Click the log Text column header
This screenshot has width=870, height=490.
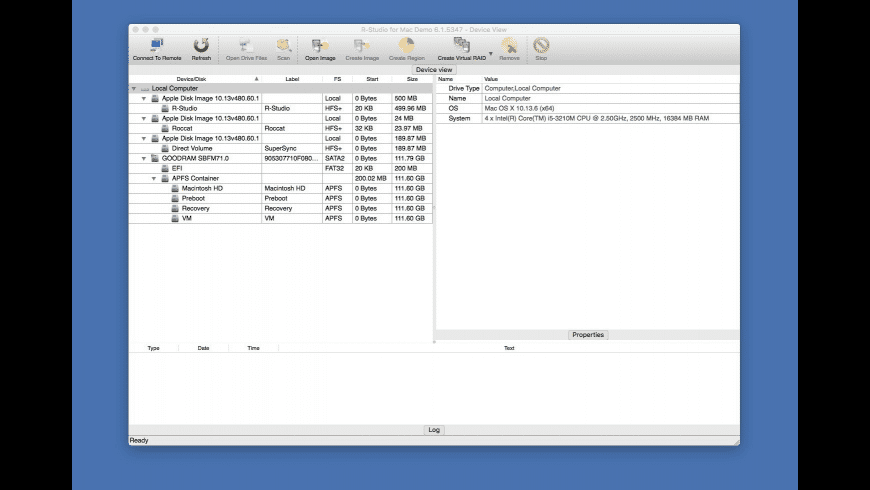(x=509, y=348)
